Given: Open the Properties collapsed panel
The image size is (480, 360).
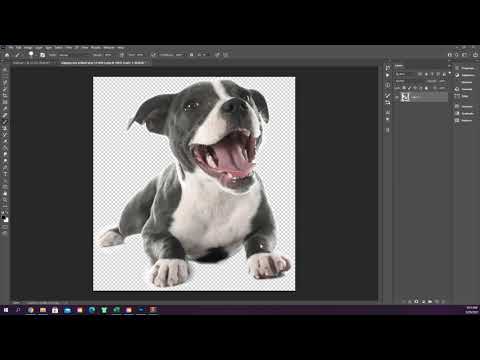Looking at the screenshot, I should click(465, 68).
